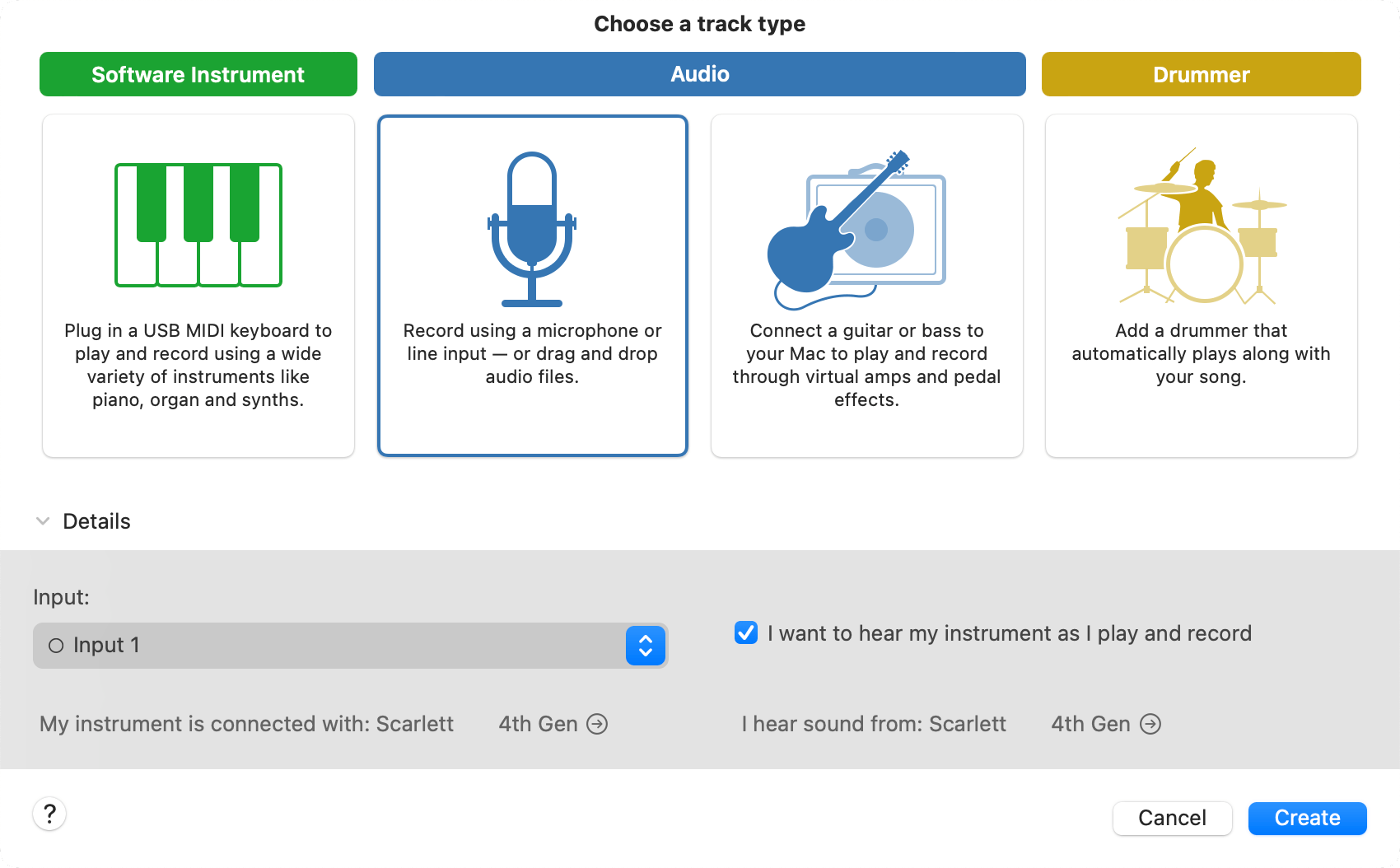The width and height of the screenshot is (1400, 868).
Task: Switch to Software Instrument track type
Action: click(x=198, y=74)
